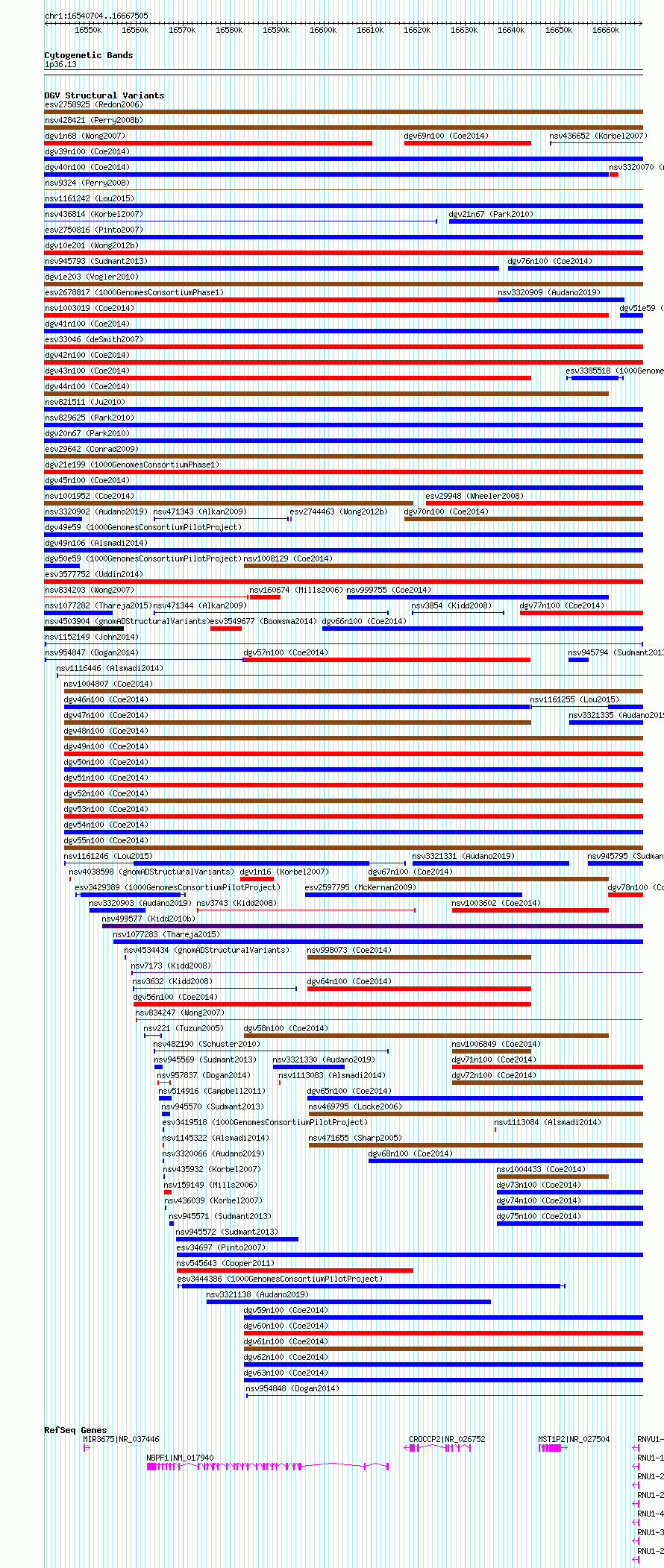
Task: Click nsv482190 (Schuster2010) variant label
Action: (x=207, y=1044)
